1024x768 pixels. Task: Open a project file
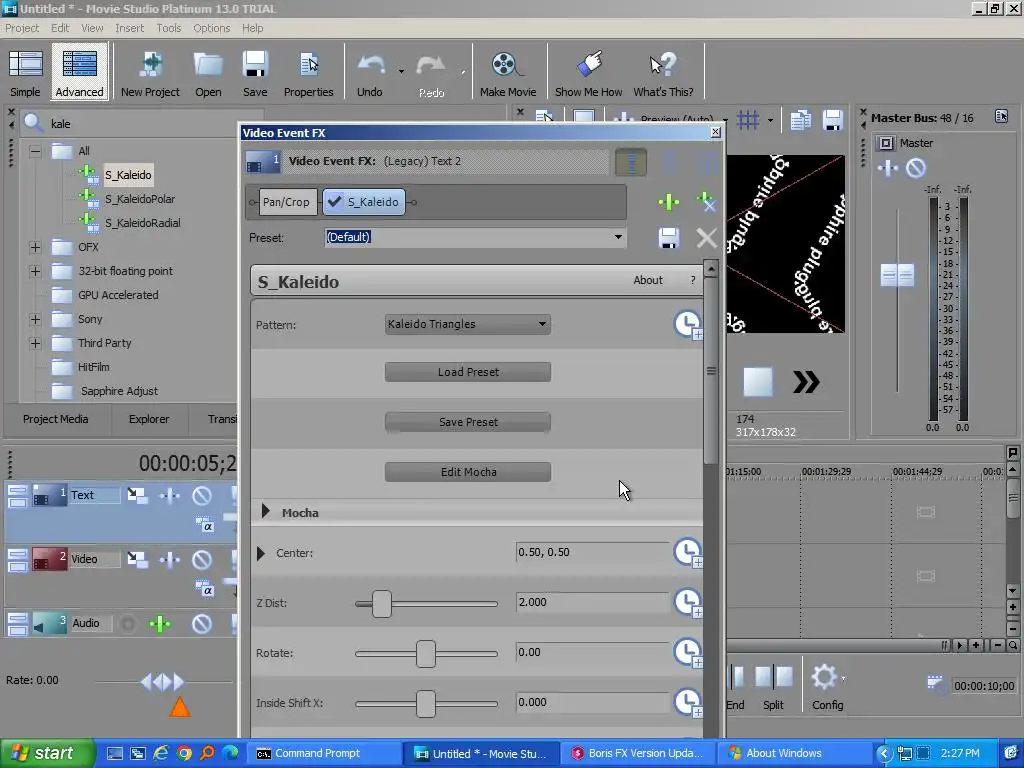[x=208, y=73]
